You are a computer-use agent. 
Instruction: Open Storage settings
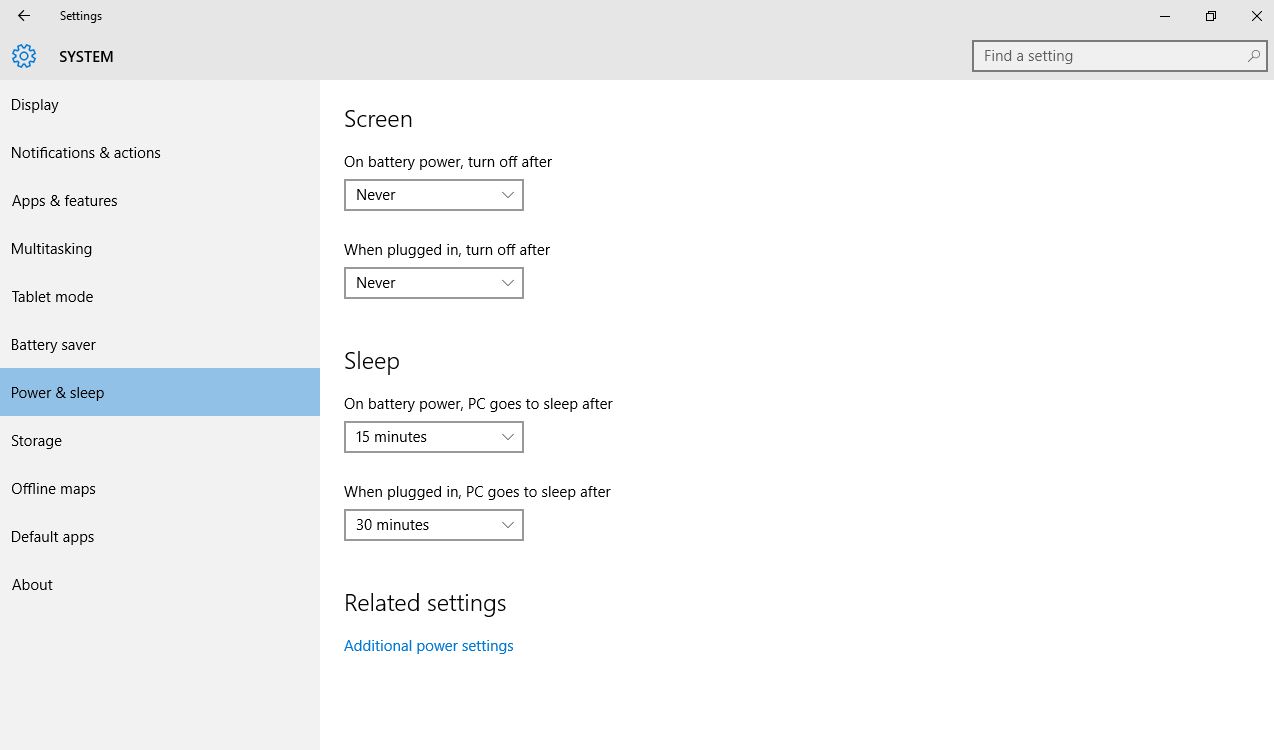(36, 440)
